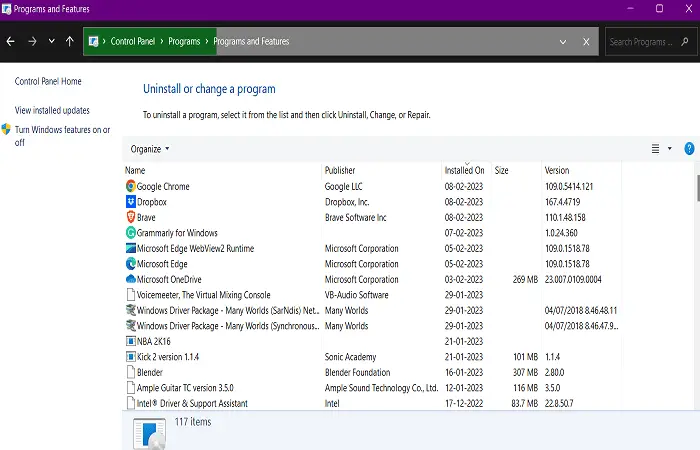
Task: Click the address bar Control Panel icon
Action: tap(93, 42)
